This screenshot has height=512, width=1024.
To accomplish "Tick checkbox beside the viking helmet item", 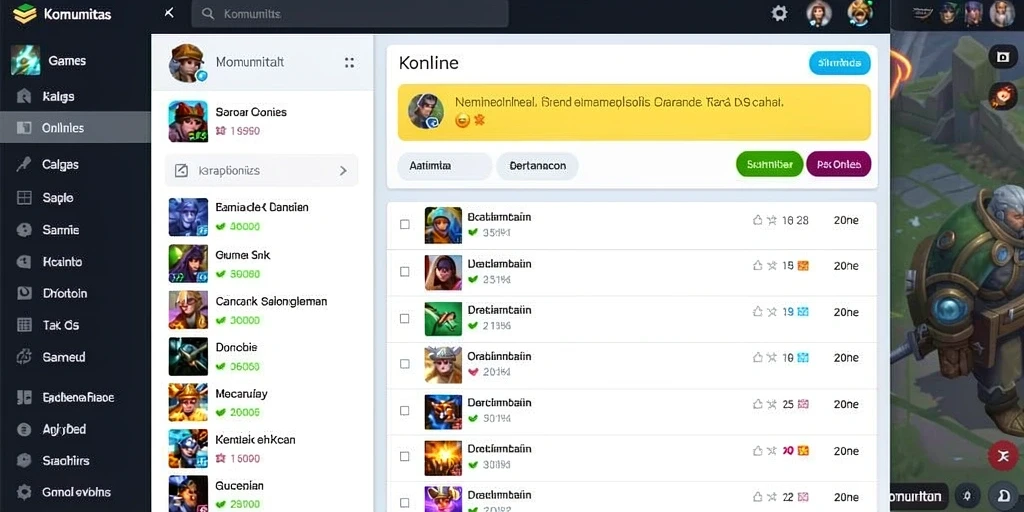I will click(x=405, y=364).
